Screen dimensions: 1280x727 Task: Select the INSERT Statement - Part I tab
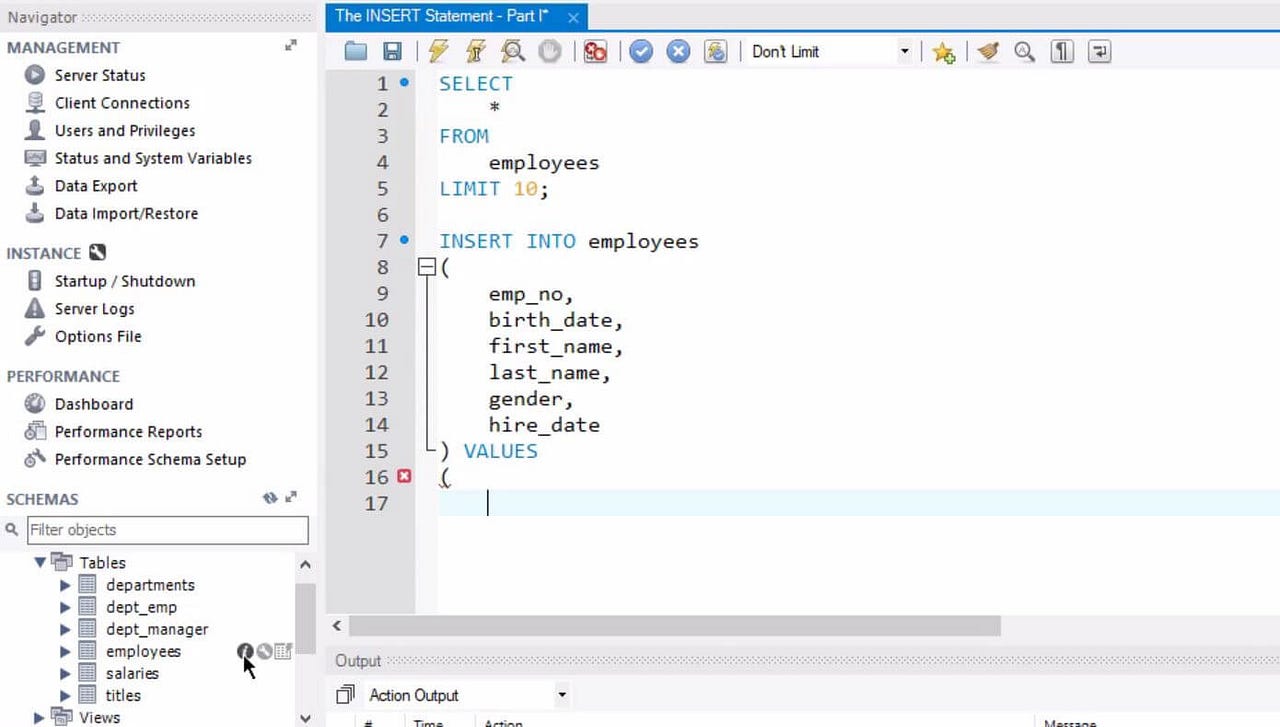point(440,16)
